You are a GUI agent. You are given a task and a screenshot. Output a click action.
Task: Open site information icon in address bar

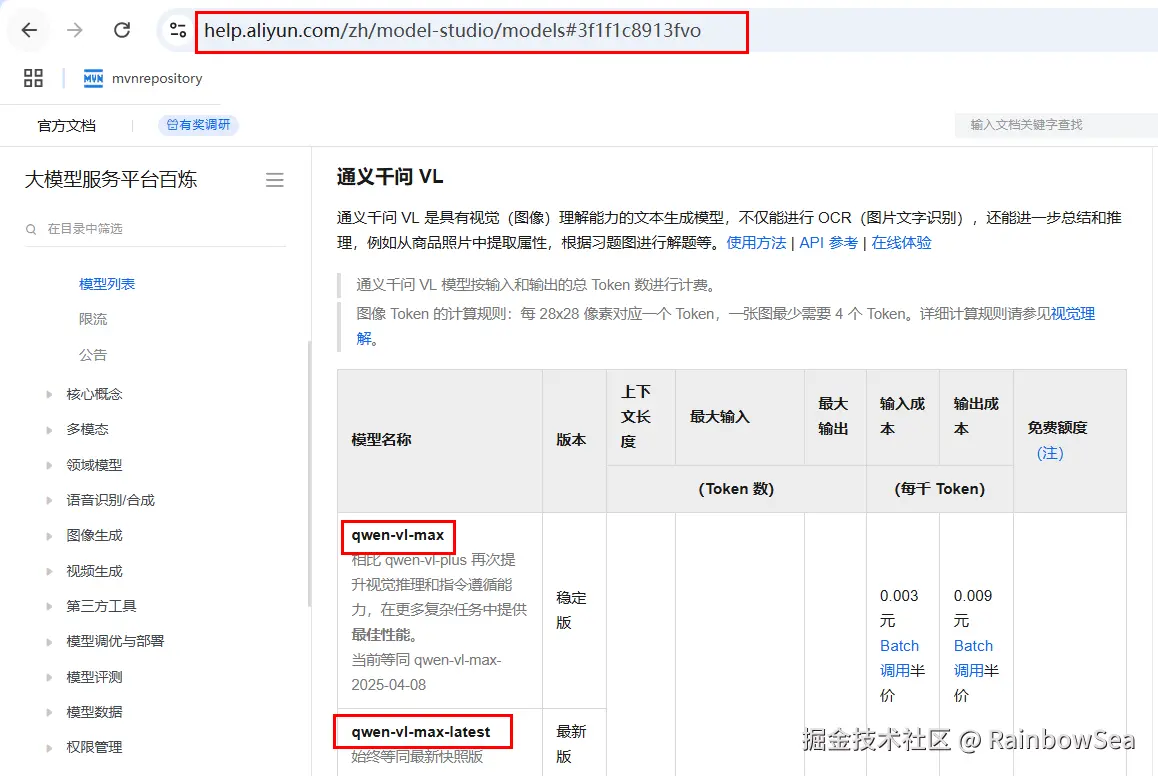(177, 30)
